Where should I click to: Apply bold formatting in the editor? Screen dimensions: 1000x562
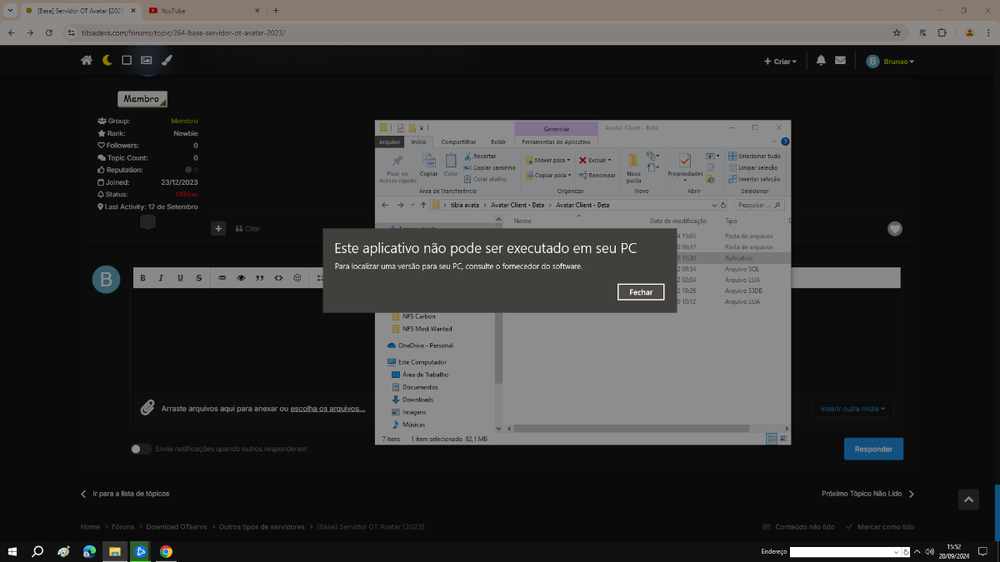point(143,278)
